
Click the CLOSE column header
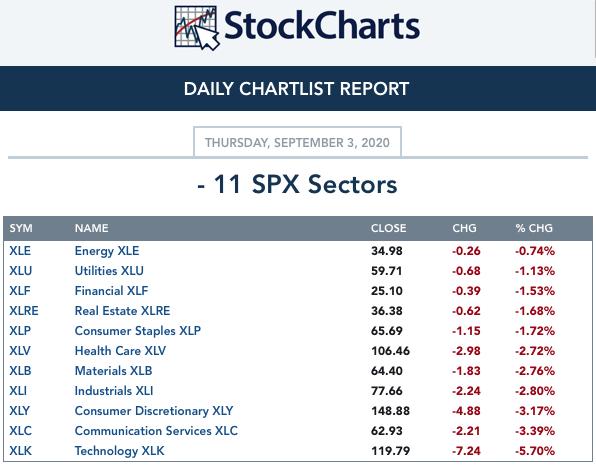pyautogui.click(x=388, y=228)
